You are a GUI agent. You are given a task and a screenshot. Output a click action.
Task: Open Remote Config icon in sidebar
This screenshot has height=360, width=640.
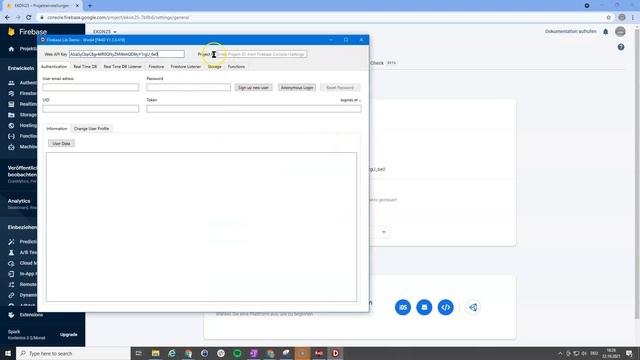click(11, 284)
